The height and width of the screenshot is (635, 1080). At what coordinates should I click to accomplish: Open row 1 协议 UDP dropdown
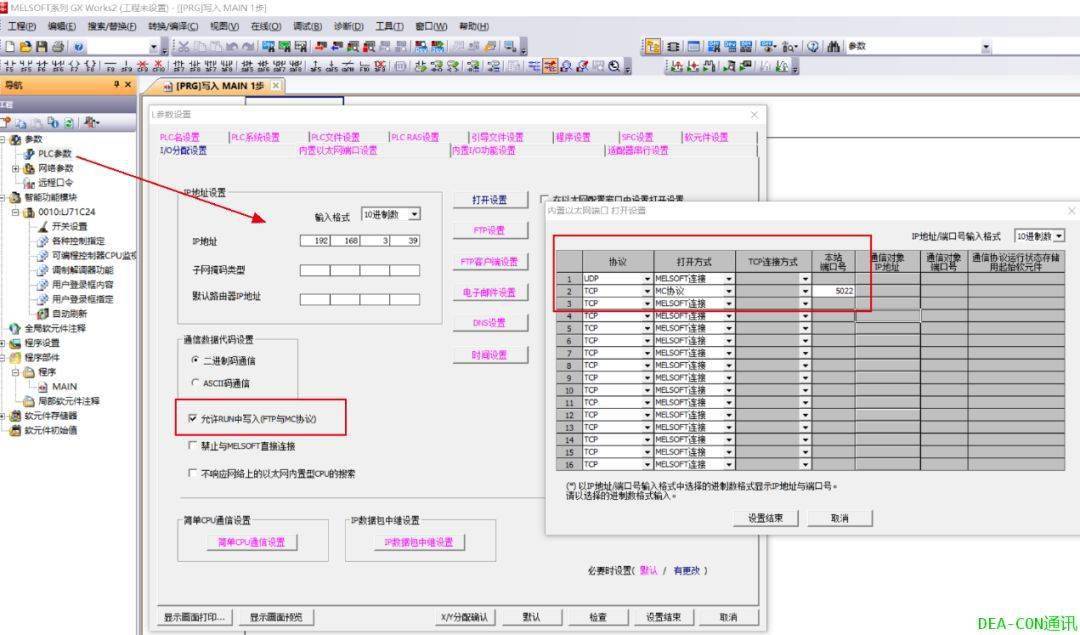(647, 279)
